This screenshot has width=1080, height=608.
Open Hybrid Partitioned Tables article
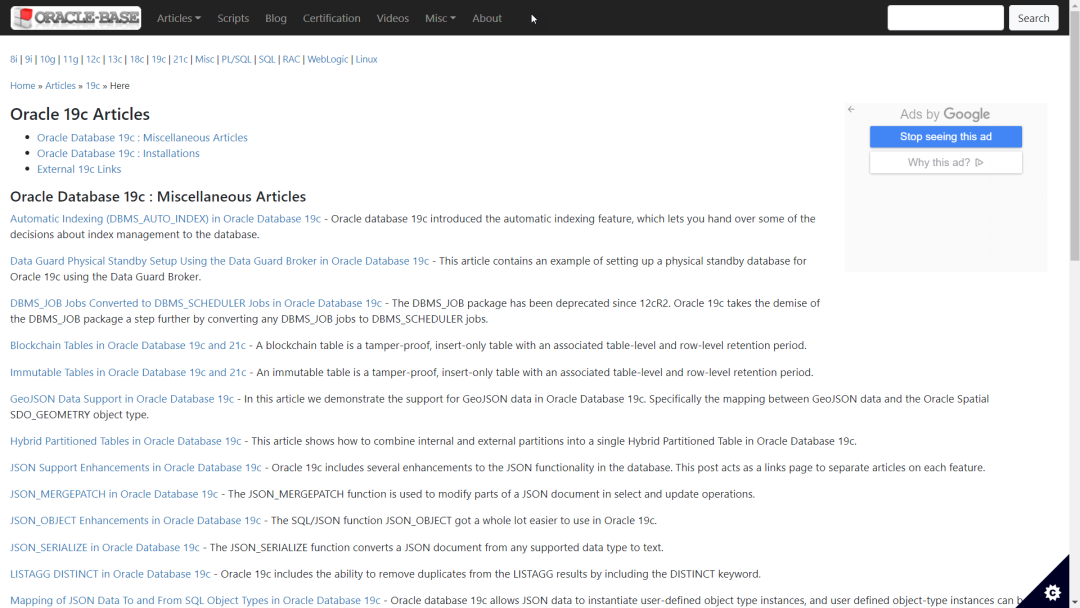pyautogui.click(x=126, y=441)
